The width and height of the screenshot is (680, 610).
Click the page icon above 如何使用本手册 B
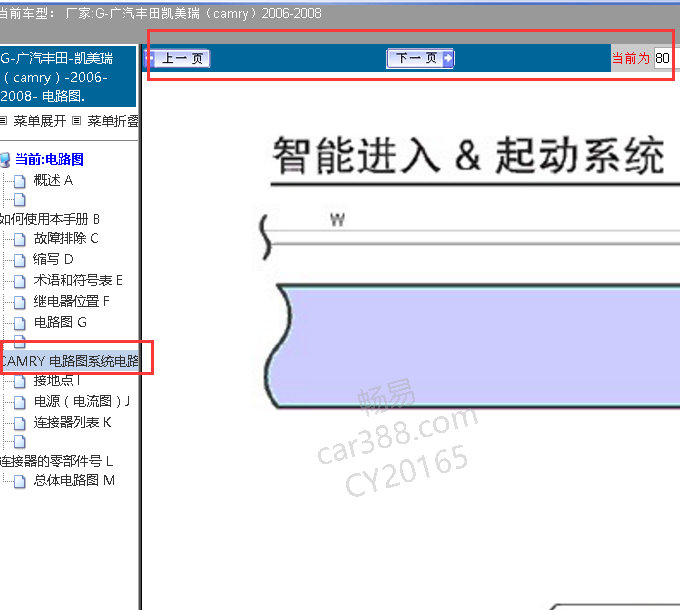(x=20, y=199)
